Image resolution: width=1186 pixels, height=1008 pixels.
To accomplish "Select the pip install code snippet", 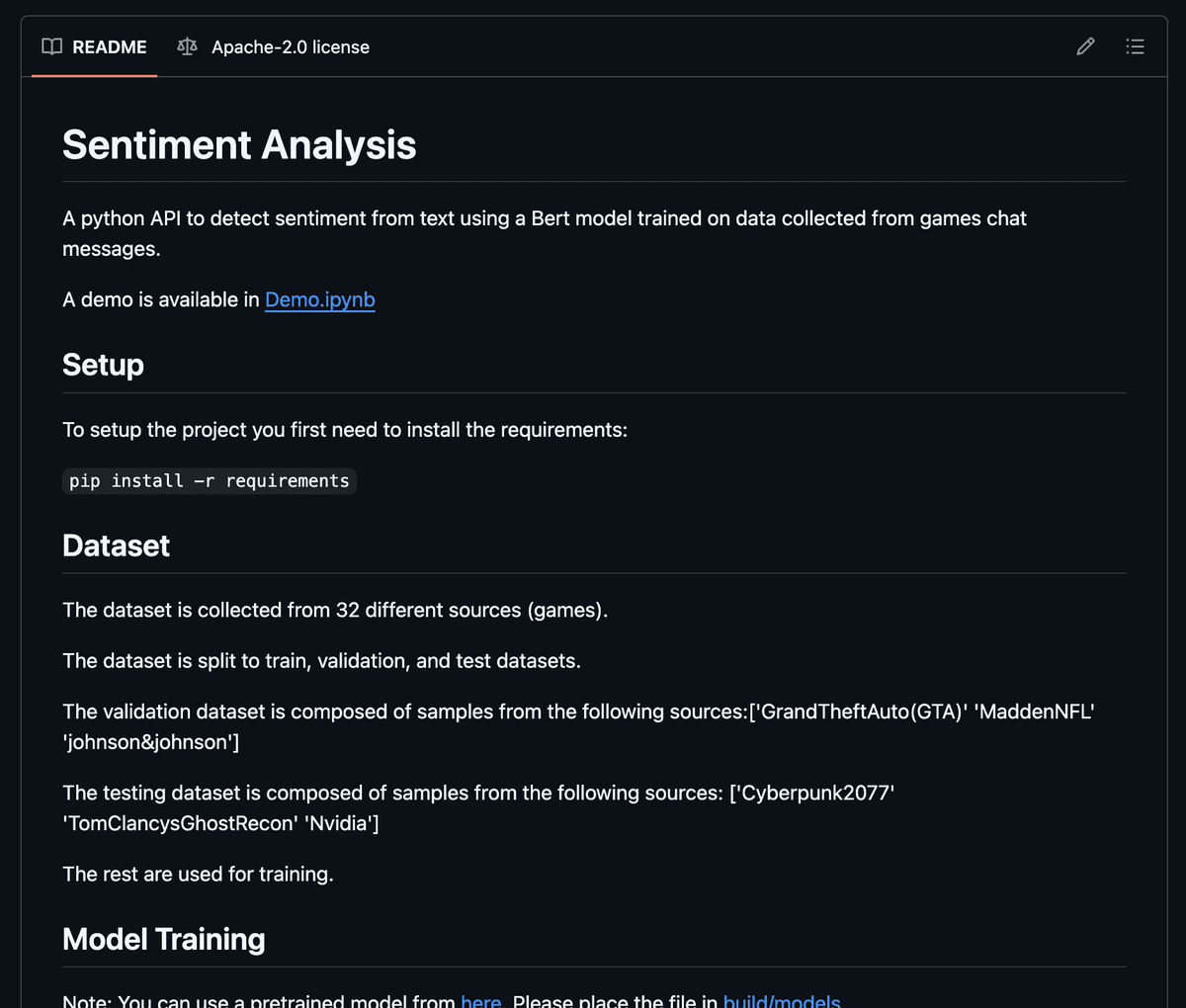I will (x=209, y=481).
